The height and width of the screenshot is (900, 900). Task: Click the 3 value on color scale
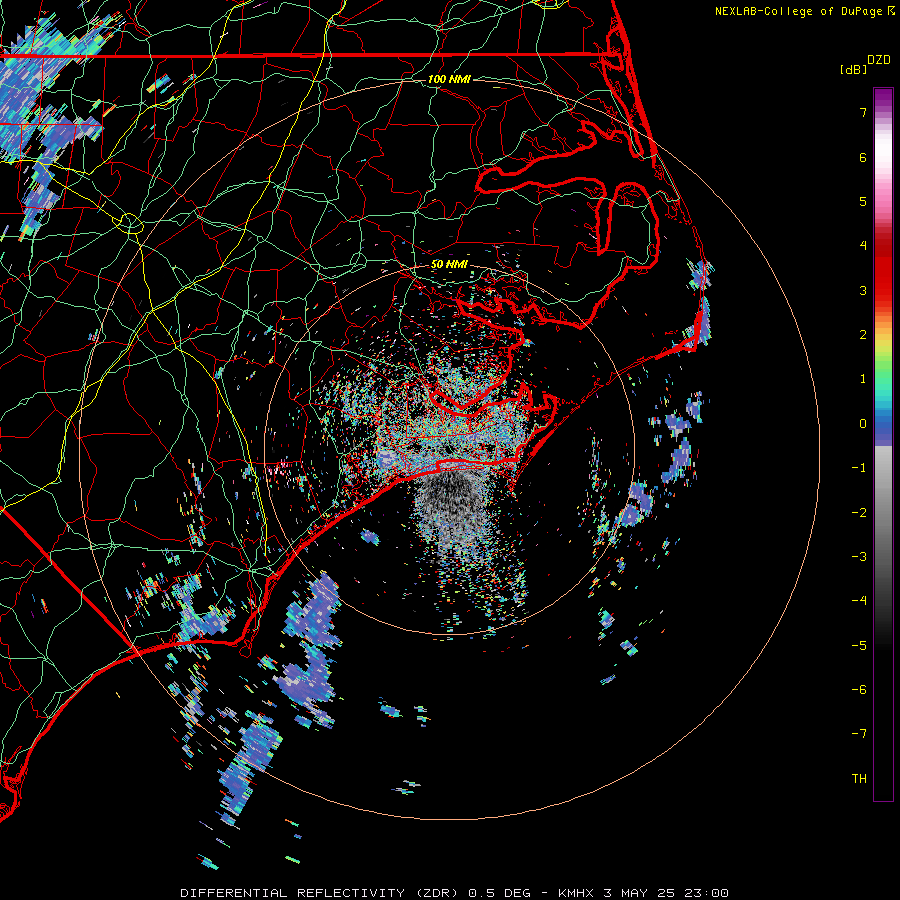(x=863, y=290)
